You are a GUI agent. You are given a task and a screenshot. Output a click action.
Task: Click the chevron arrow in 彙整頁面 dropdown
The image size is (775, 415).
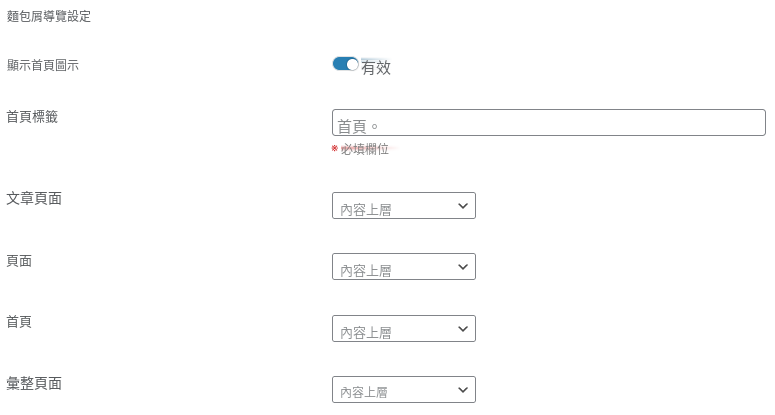(463, 390)
